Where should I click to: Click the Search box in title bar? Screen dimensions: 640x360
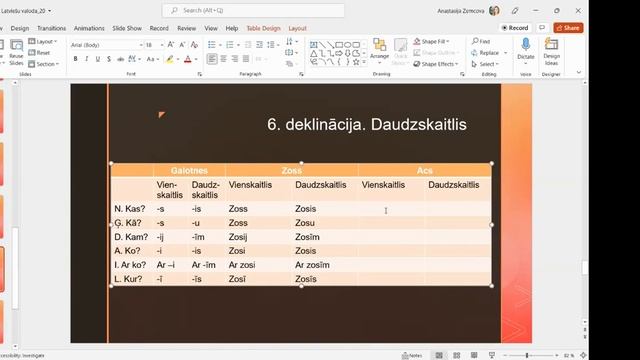[253, 11]
